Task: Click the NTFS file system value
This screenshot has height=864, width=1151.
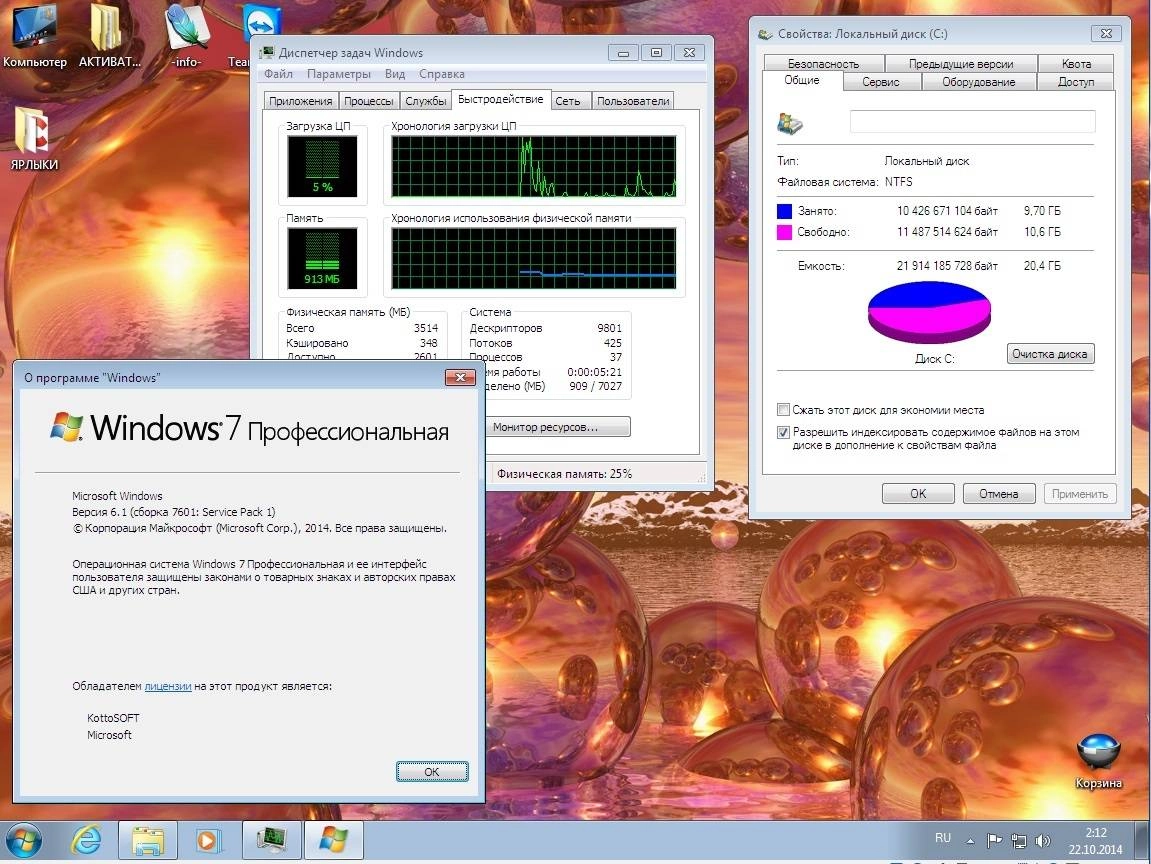Action: pos(898,181)
